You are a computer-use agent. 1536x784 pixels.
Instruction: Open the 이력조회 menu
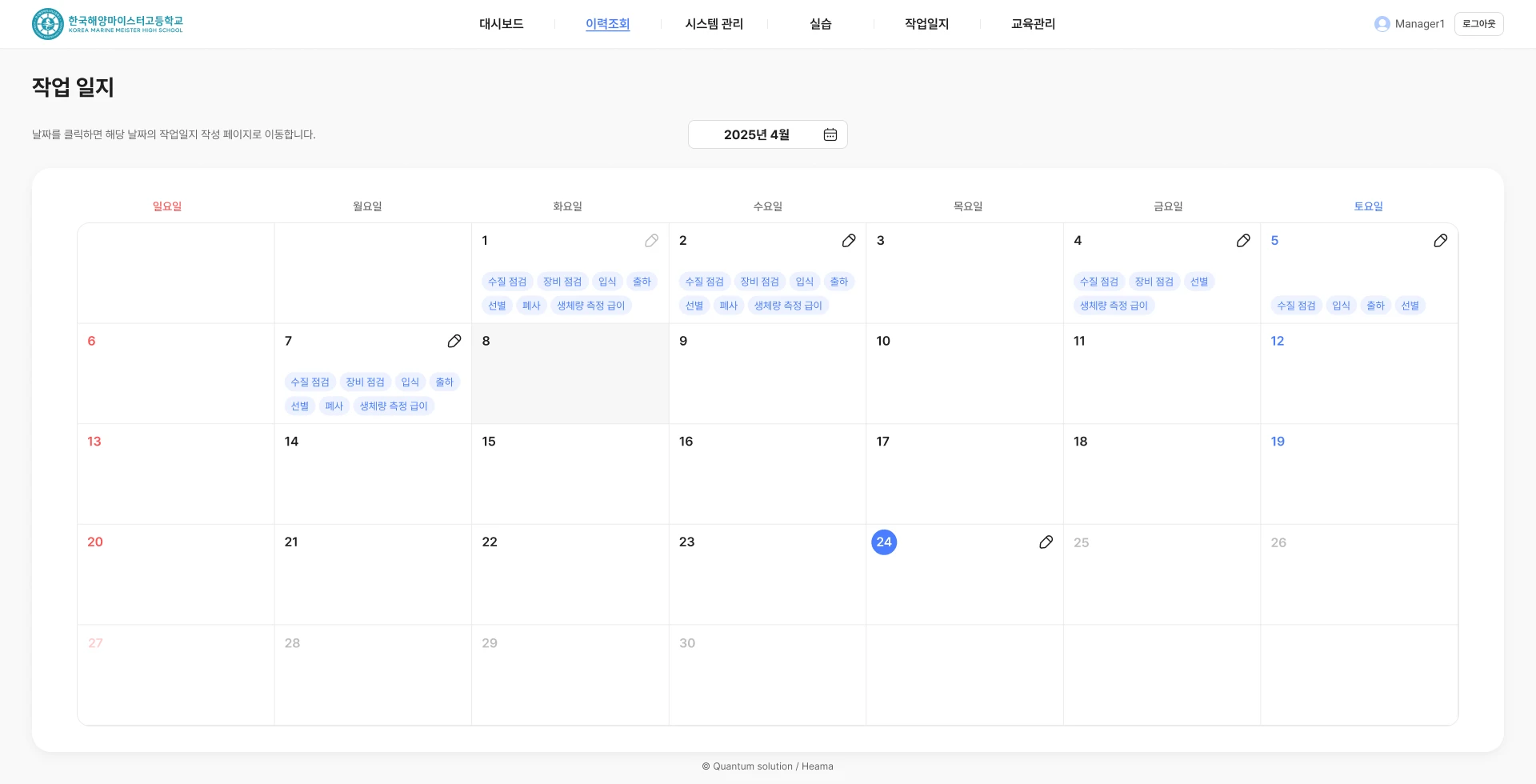tap(608, 24)
